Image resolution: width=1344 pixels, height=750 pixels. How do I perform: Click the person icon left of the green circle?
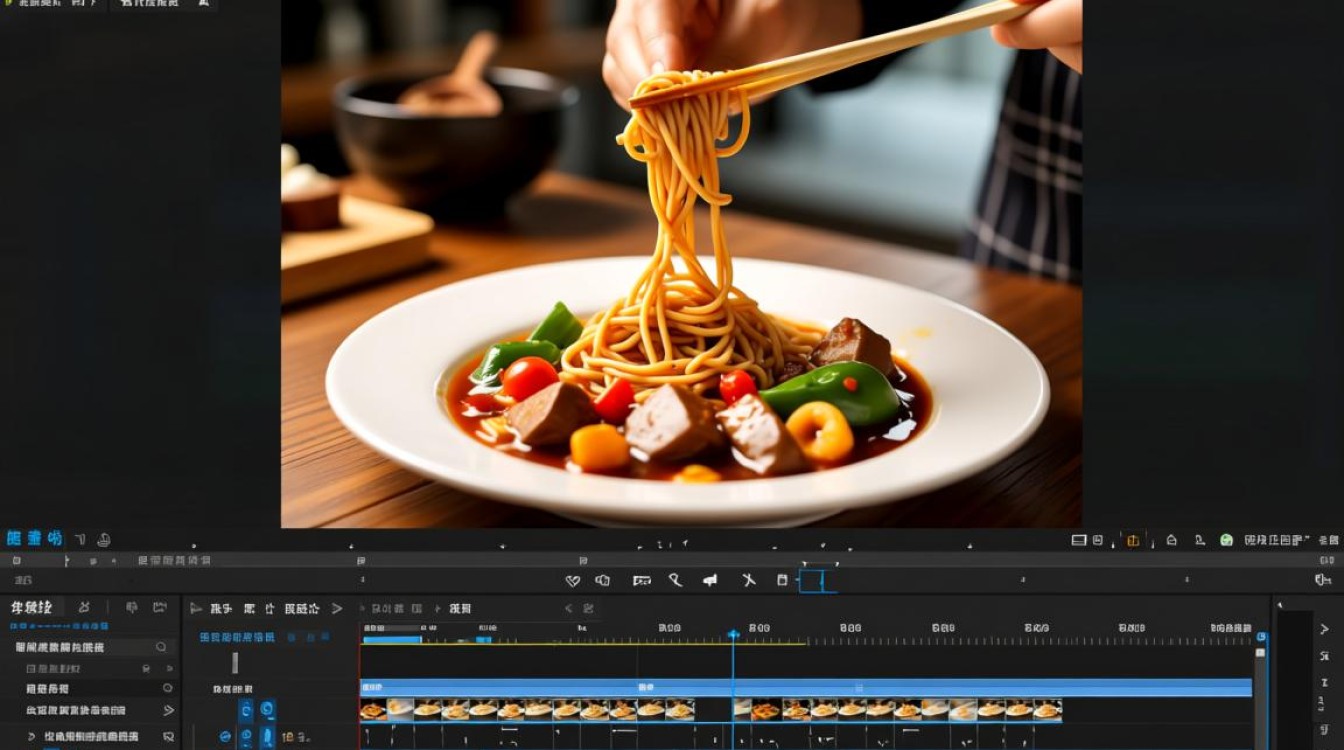coord(1200,540)
